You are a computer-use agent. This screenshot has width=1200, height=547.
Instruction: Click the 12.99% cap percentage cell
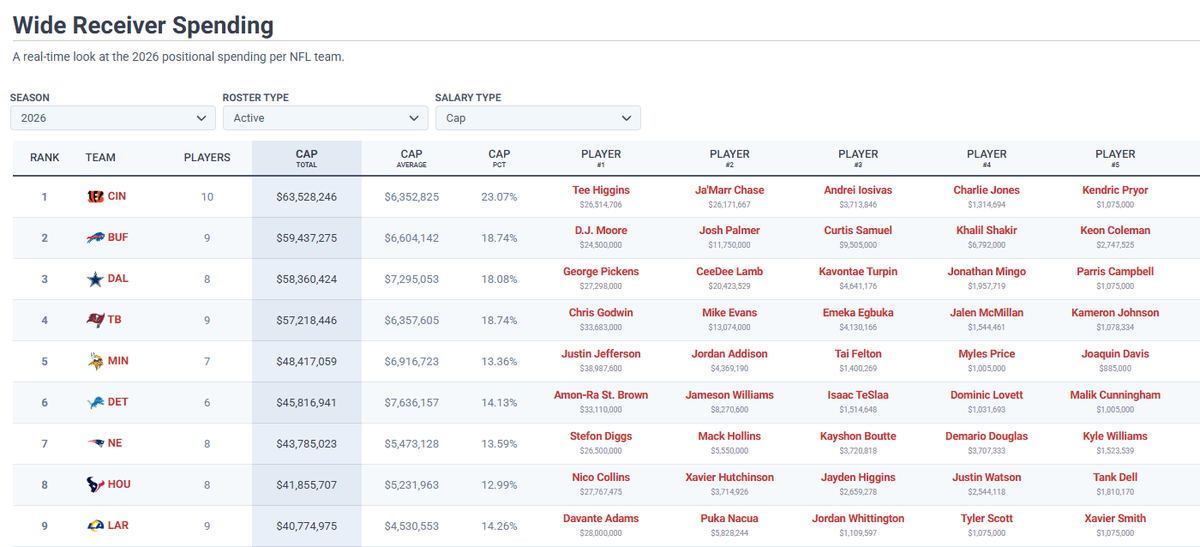499,484
